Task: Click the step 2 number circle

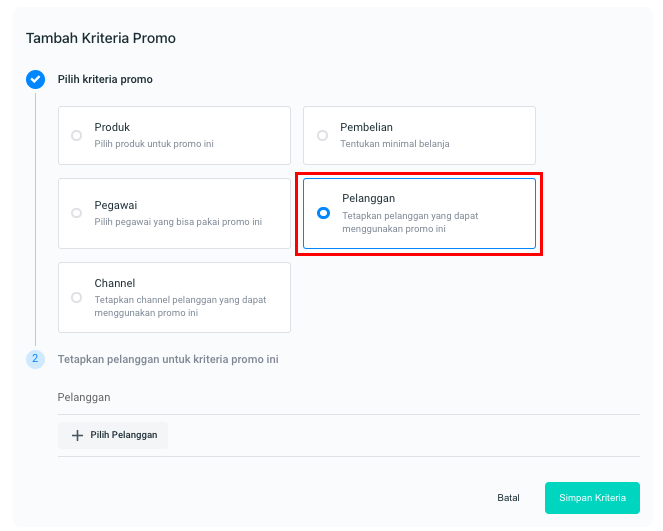Action: point(35,359)
